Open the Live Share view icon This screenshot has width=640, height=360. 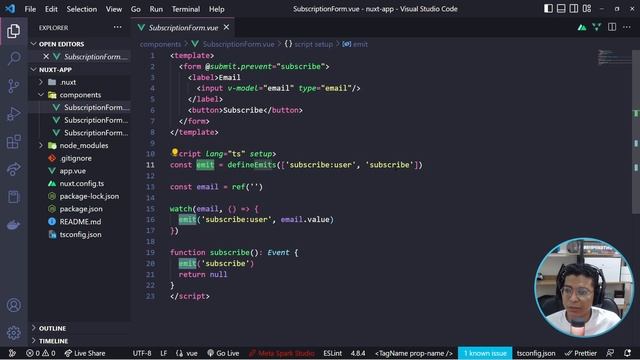click(x=13, y=169)
